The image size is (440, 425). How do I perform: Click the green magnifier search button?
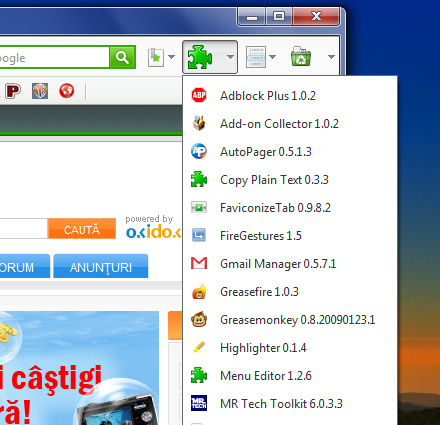pos(122,57)
